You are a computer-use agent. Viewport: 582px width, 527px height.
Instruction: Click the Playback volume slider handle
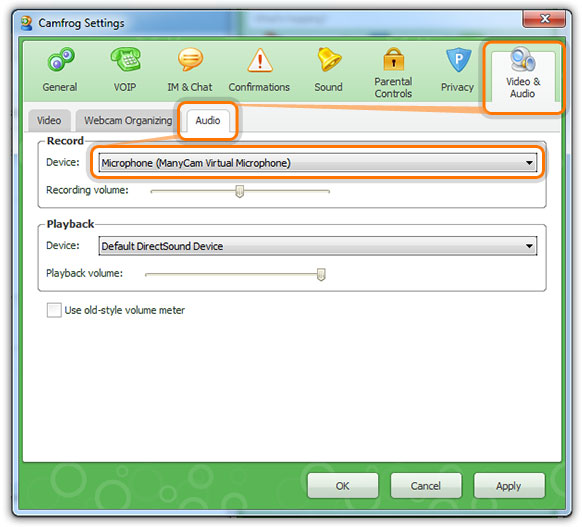pos(321,275)
